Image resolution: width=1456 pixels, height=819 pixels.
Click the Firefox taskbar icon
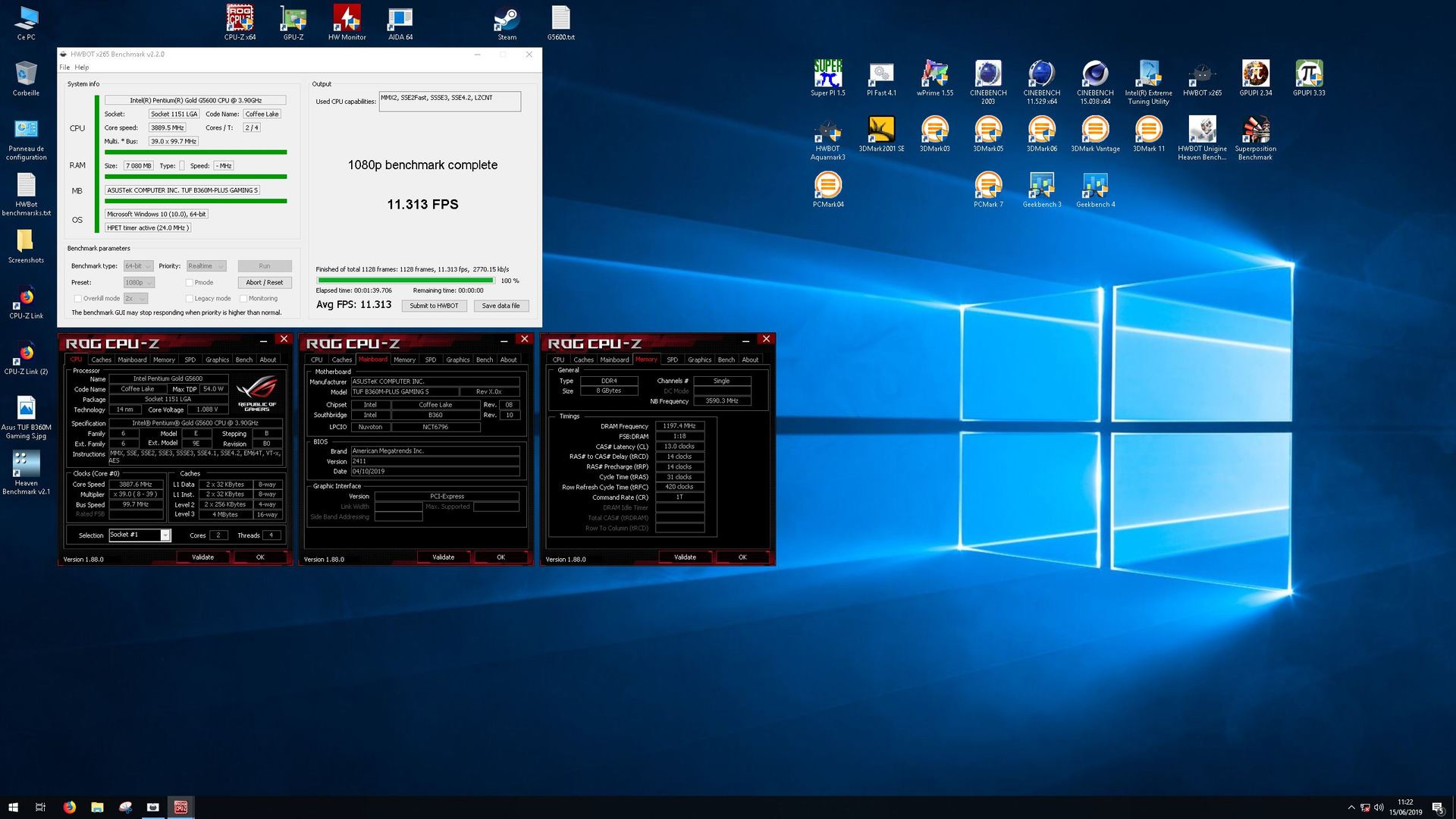tap(70, 807)
